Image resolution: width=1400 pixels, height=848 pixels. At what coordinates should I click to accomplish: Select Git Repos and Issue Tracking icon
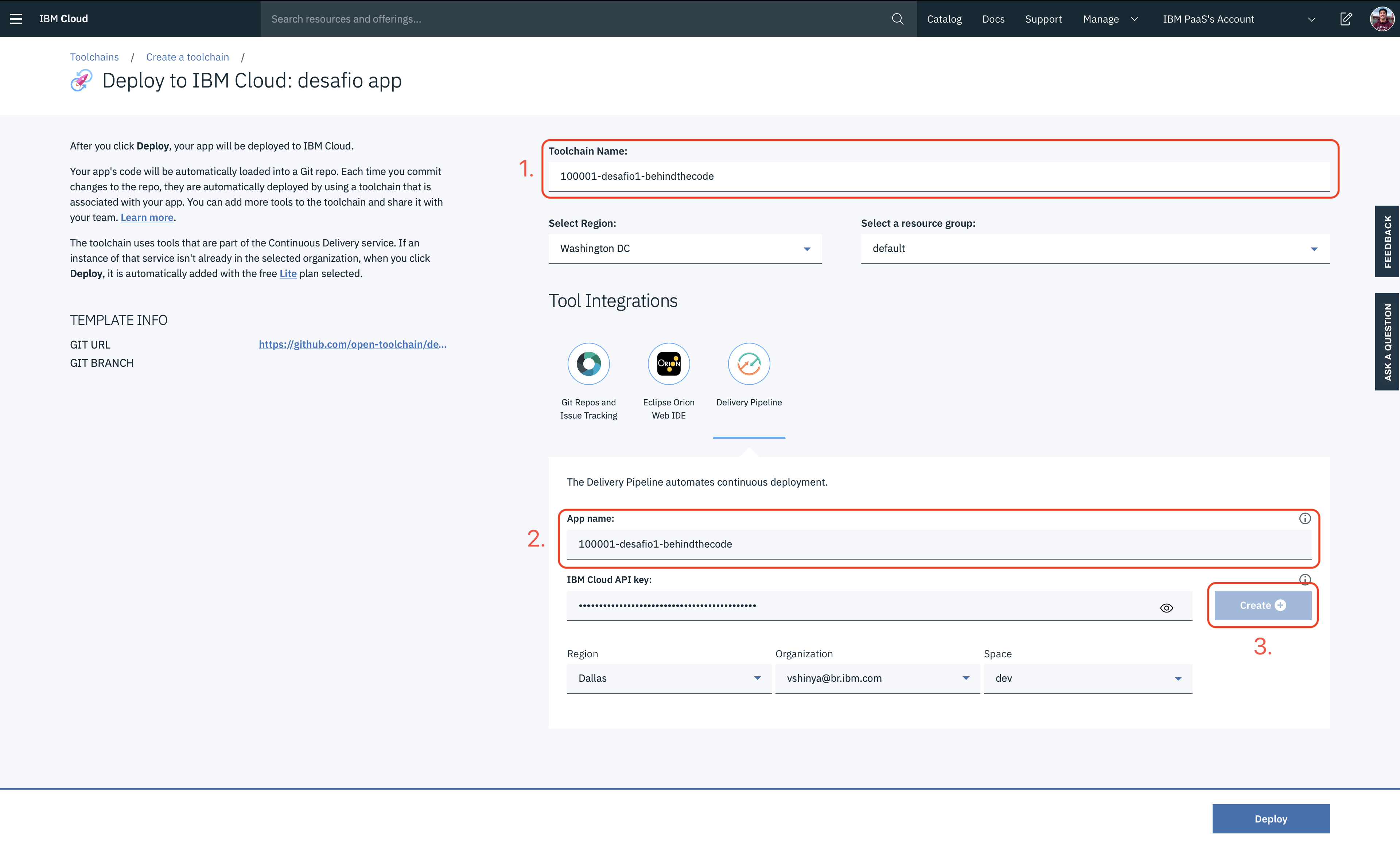pyautogui.click(x=589, y=363)
